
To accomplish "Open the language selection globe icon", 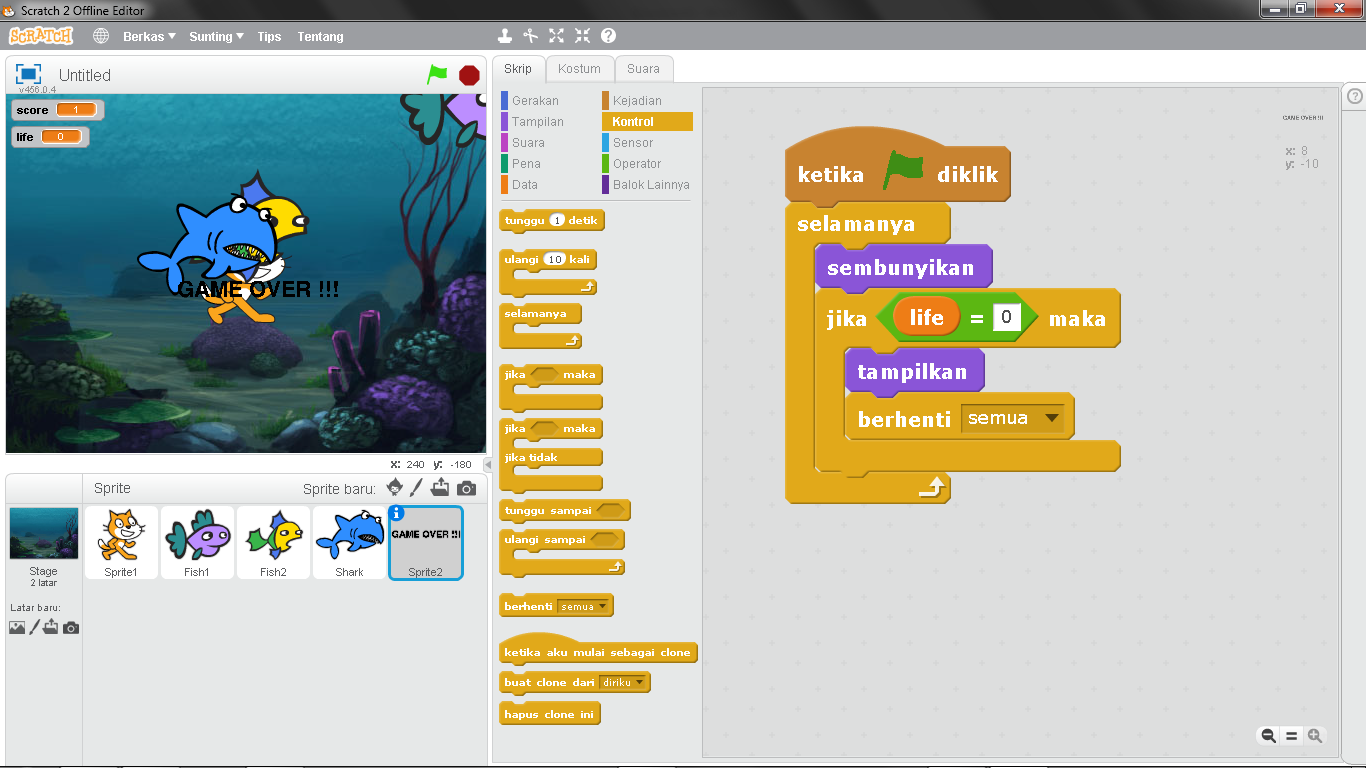I will (x=99, y=35).
